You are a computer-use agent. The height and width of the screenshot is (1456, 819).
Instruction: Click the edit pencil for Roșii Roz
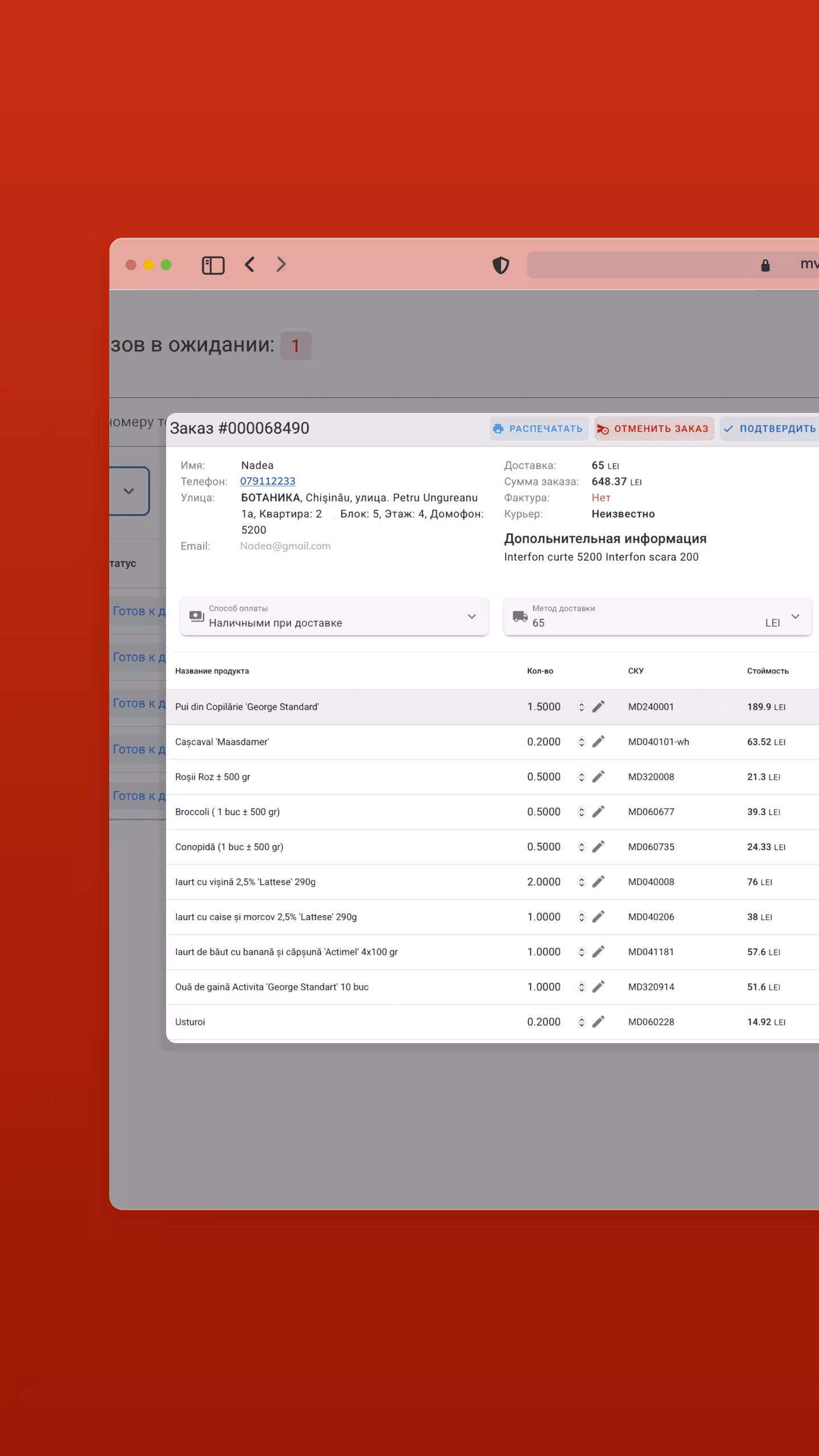pyautogui.click(x=598, y=776)
